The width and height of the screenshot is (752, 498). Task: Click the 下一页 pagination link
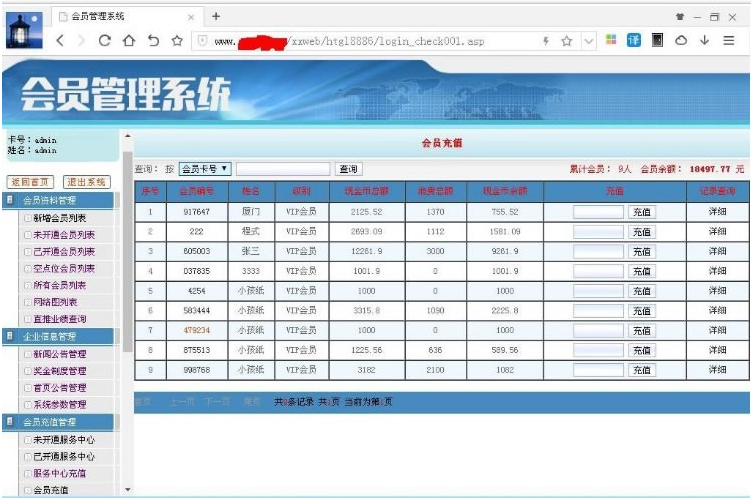coord(217,402)
